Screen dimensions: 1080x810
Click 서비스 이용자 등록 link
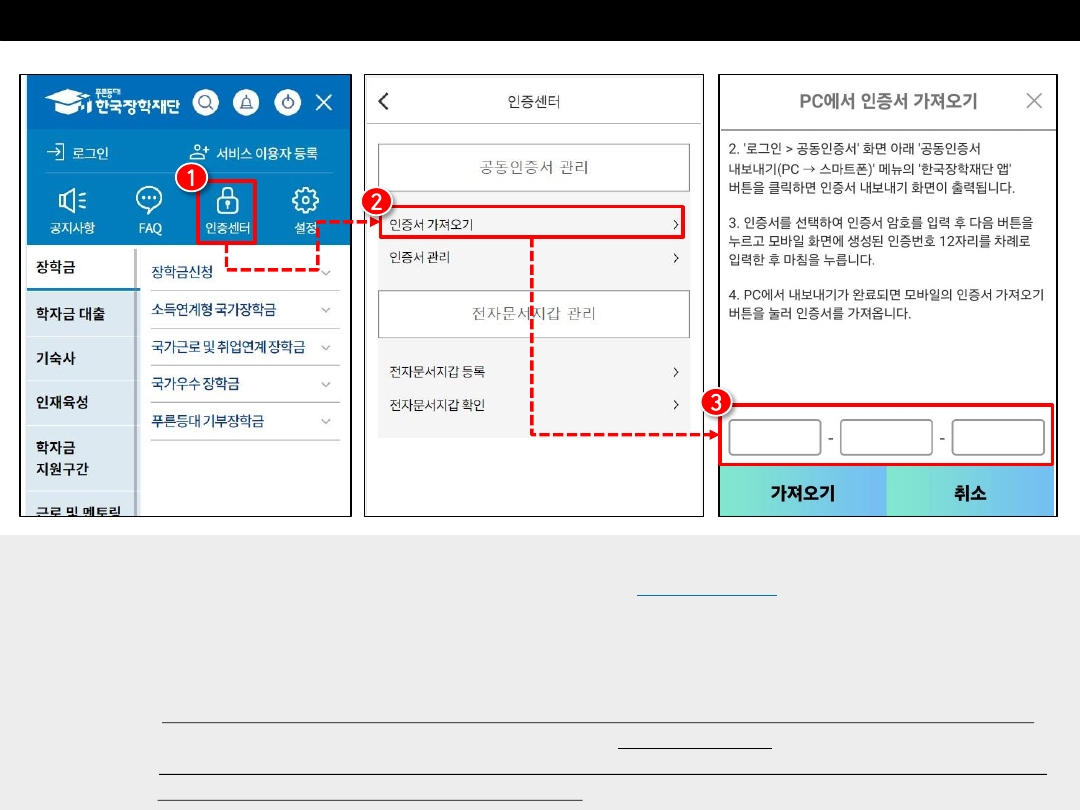pyautogui.click(x=254, y=153)
